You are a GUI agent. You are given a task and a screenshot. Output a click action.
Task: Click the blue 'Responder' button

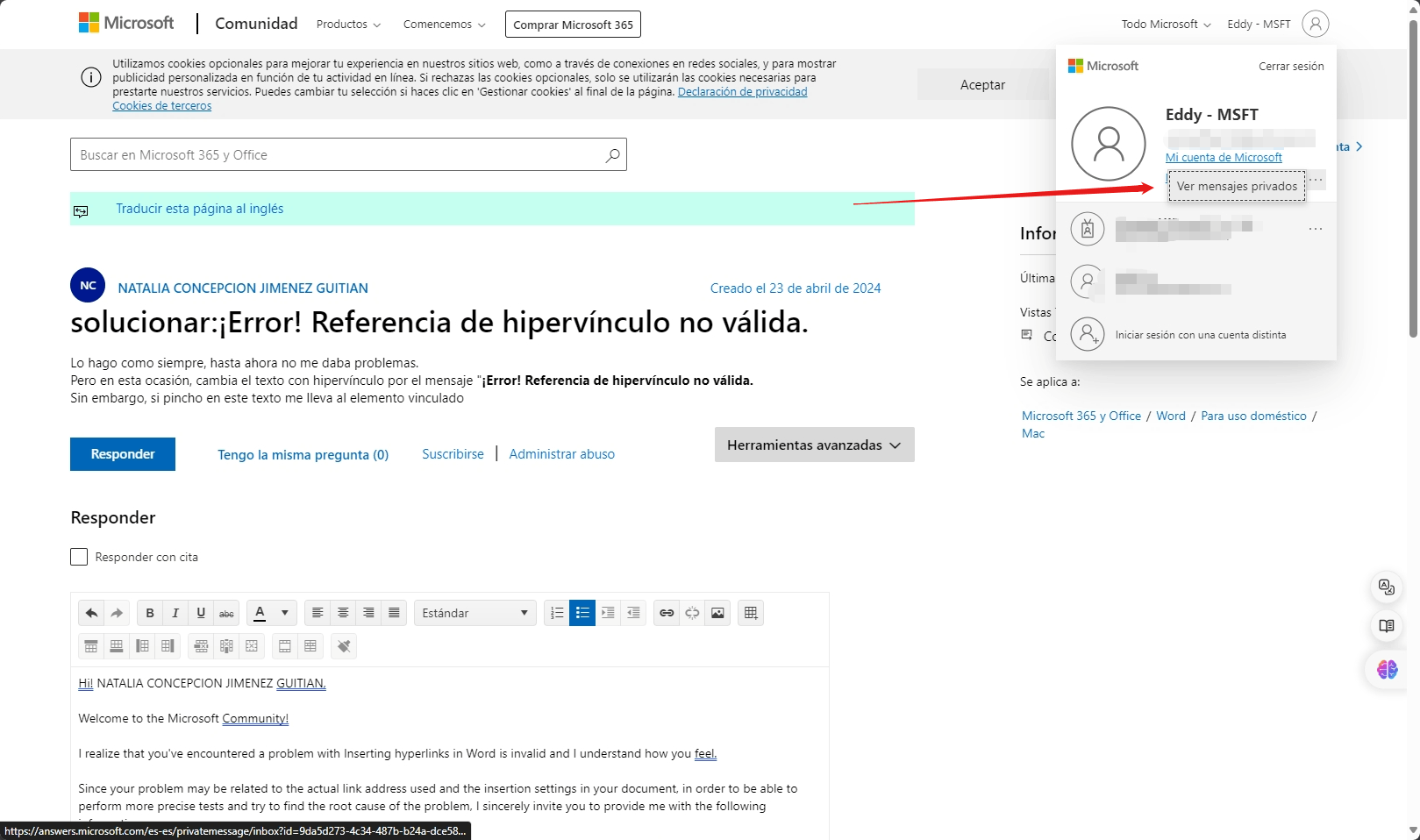point(123,454)
